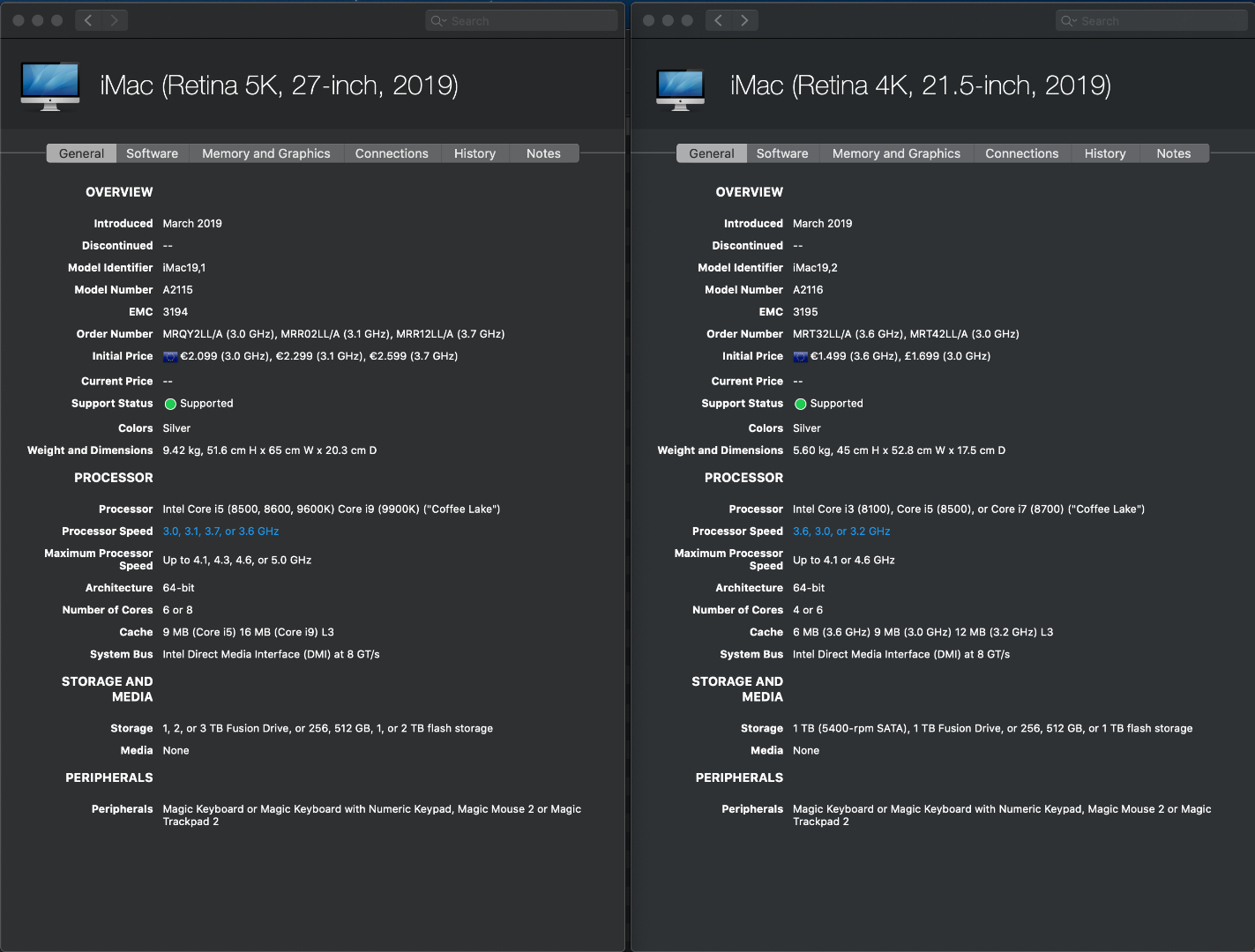Click EU flag icon beside €2.099 price
This screenshot has width=1255, height=952.
[x=170, y=357]
